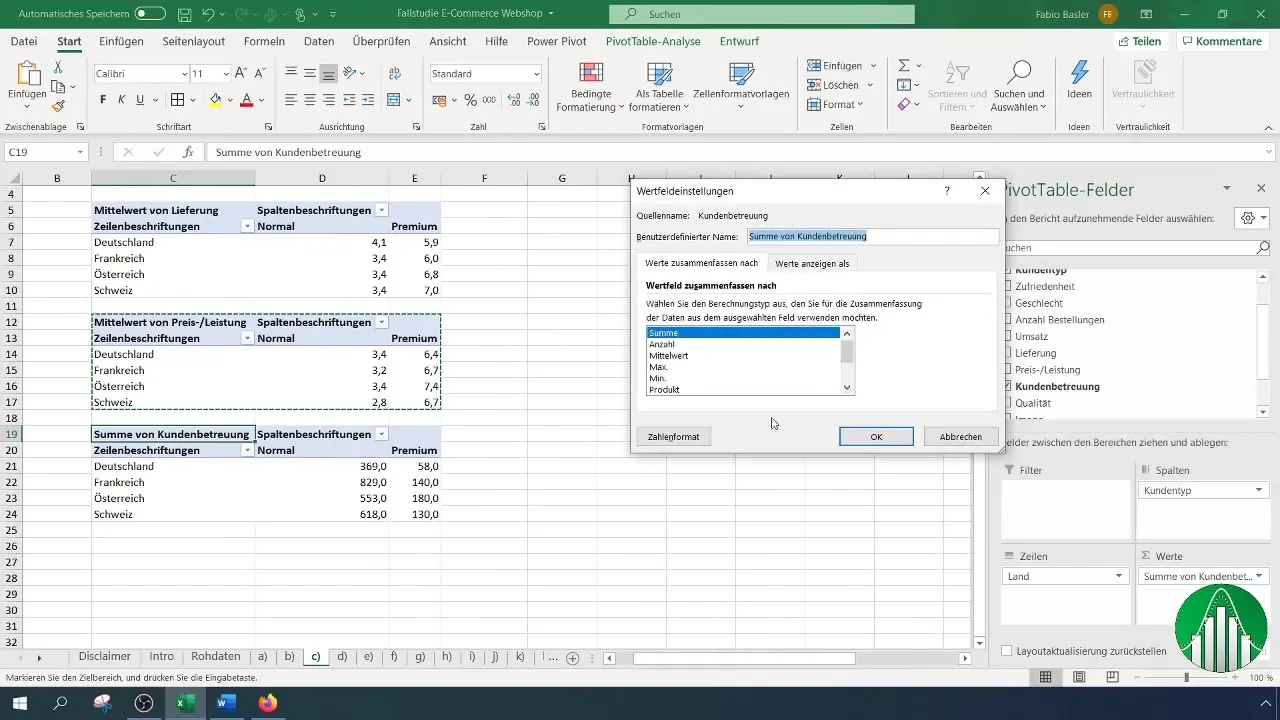Image resolution: width=1280 pixels, height=720 pixels.
Task: Open the Einfügen ribbon tab
Action: tap(121, 41)
